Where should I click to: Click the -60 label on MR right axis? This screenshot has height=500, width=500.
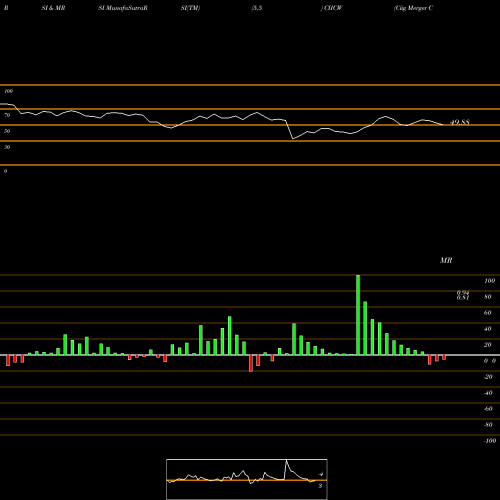pos(488,409)
